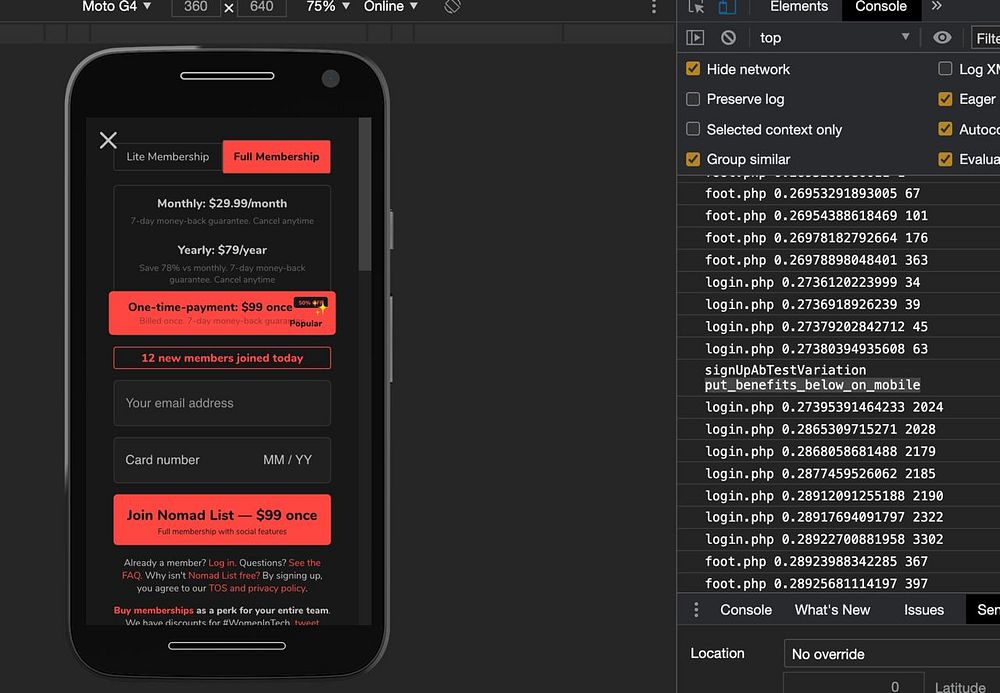Image resolution: width=1000 pixels, height=693 pixels.
Task: Activate the inspect element picker icon
Action: 696,6
